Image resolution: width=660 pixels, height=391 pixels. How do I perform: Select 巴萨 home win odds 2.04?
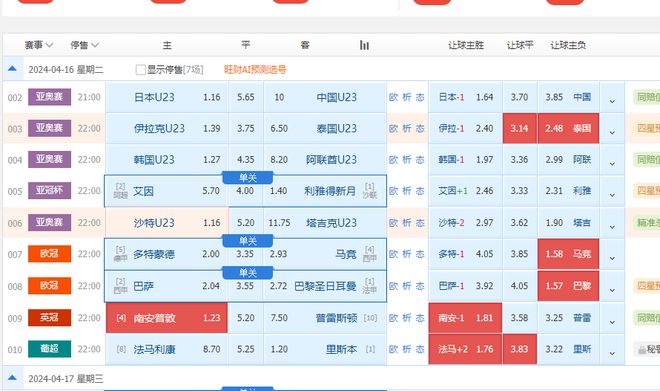point(167,286)
